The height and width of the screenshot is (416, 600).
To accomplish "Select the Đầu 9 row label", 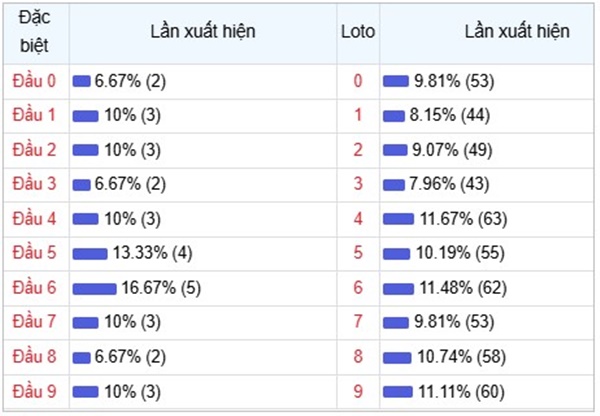I will click(x=35, y=391).
